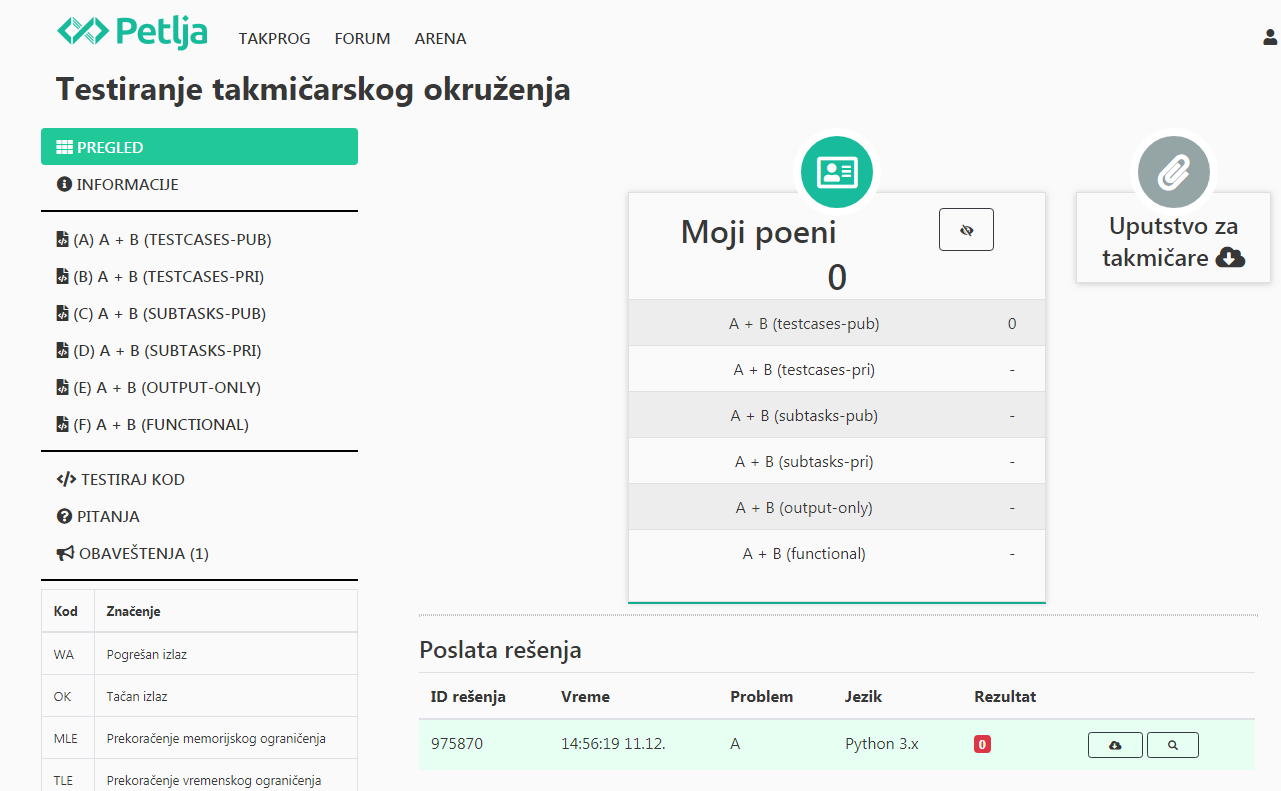The width and height of the screenshot is (1281, 791).
Task: View solution 975870 with magnifier button
Action: pos(1172,745)
